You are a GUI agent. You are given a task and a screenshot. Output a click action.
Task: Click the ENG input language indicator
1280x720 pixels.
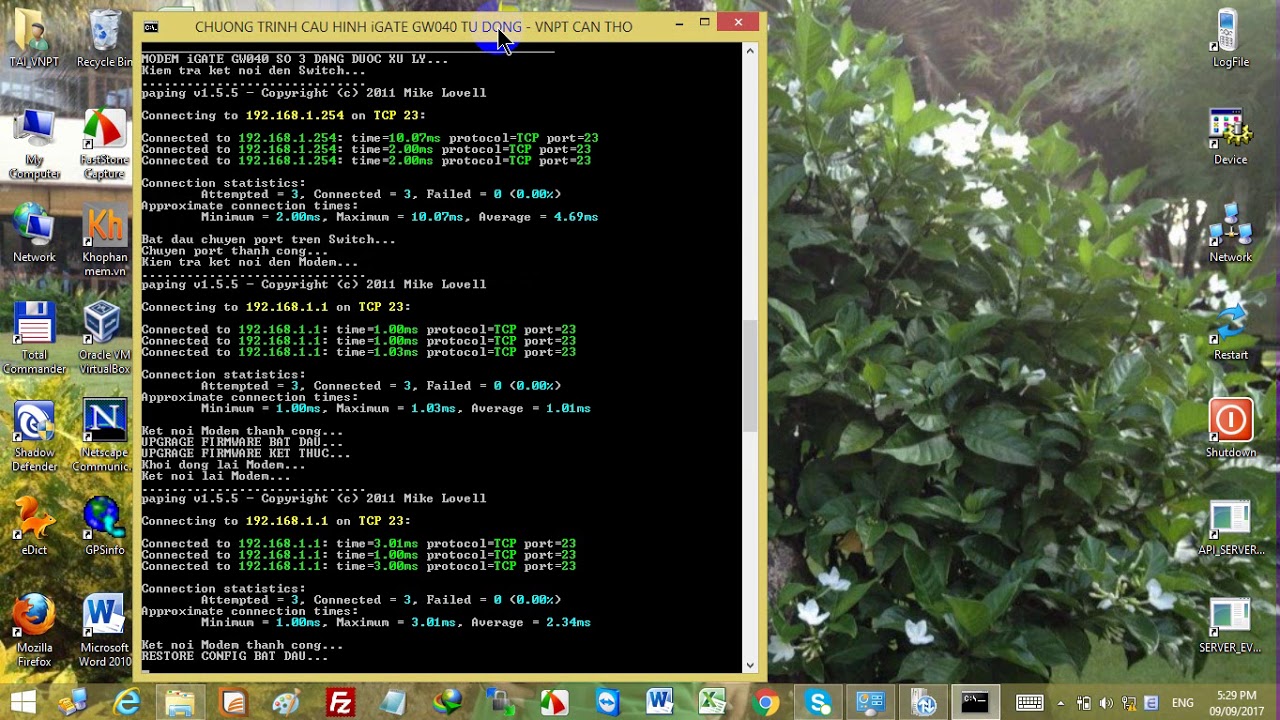click(x=1182, y=703)
